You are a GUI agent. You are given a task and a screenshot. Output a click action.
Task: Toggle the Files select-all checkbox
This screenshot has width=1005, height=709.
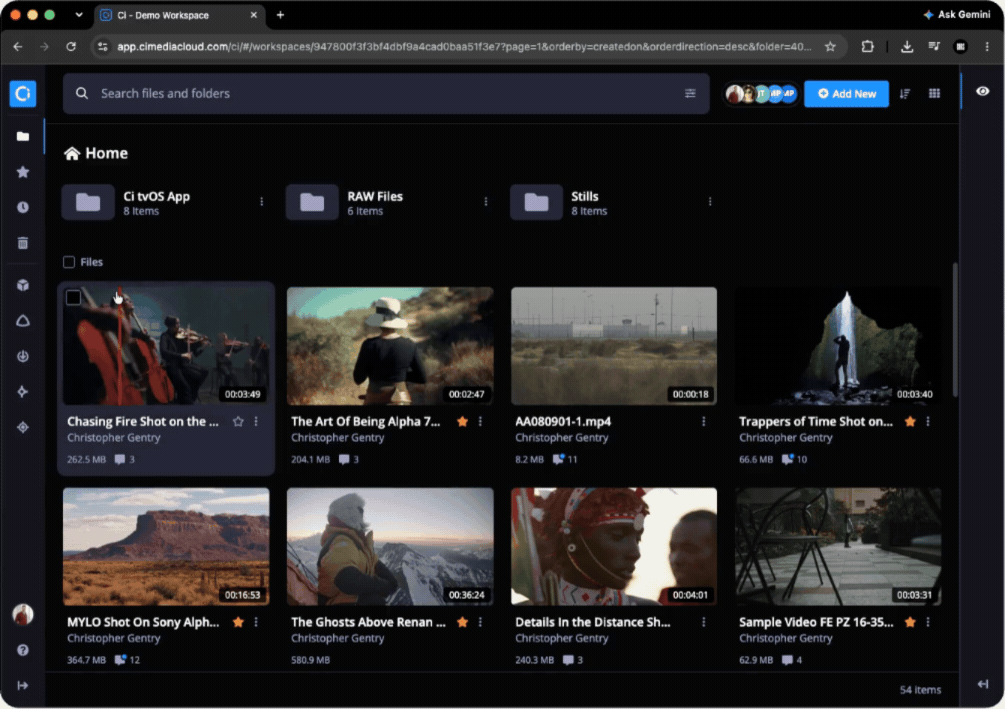(69, 262)
